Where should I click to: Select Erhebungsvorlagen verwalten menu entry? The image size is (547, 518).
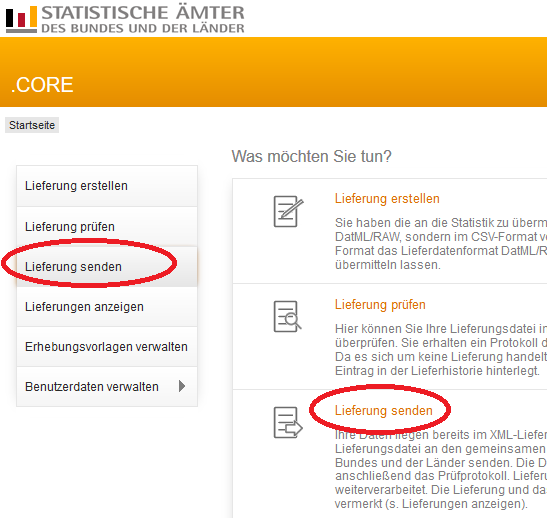coord(107,347)
